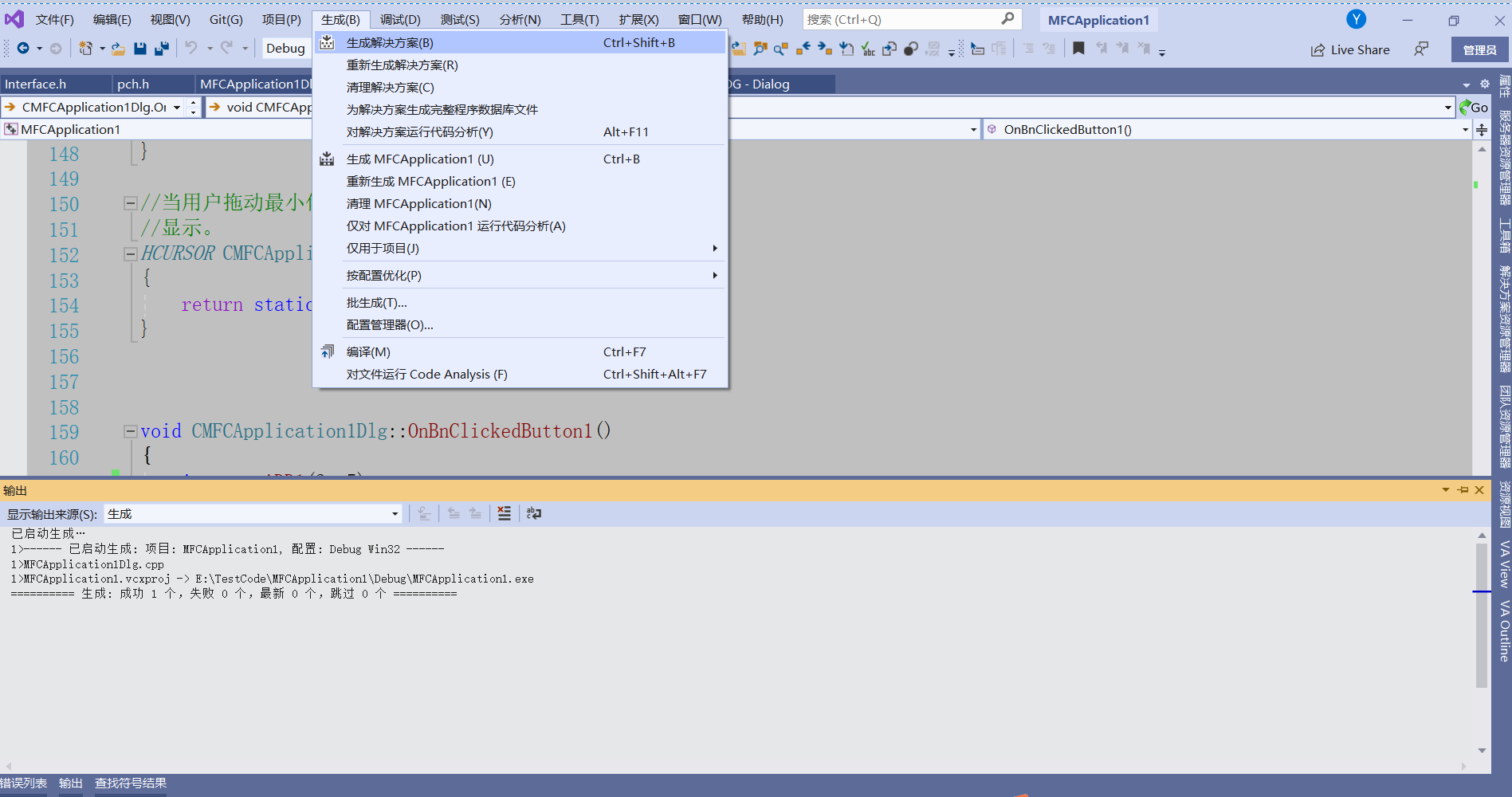Click the Go button
The image size is (1512, 797).
1475,107
